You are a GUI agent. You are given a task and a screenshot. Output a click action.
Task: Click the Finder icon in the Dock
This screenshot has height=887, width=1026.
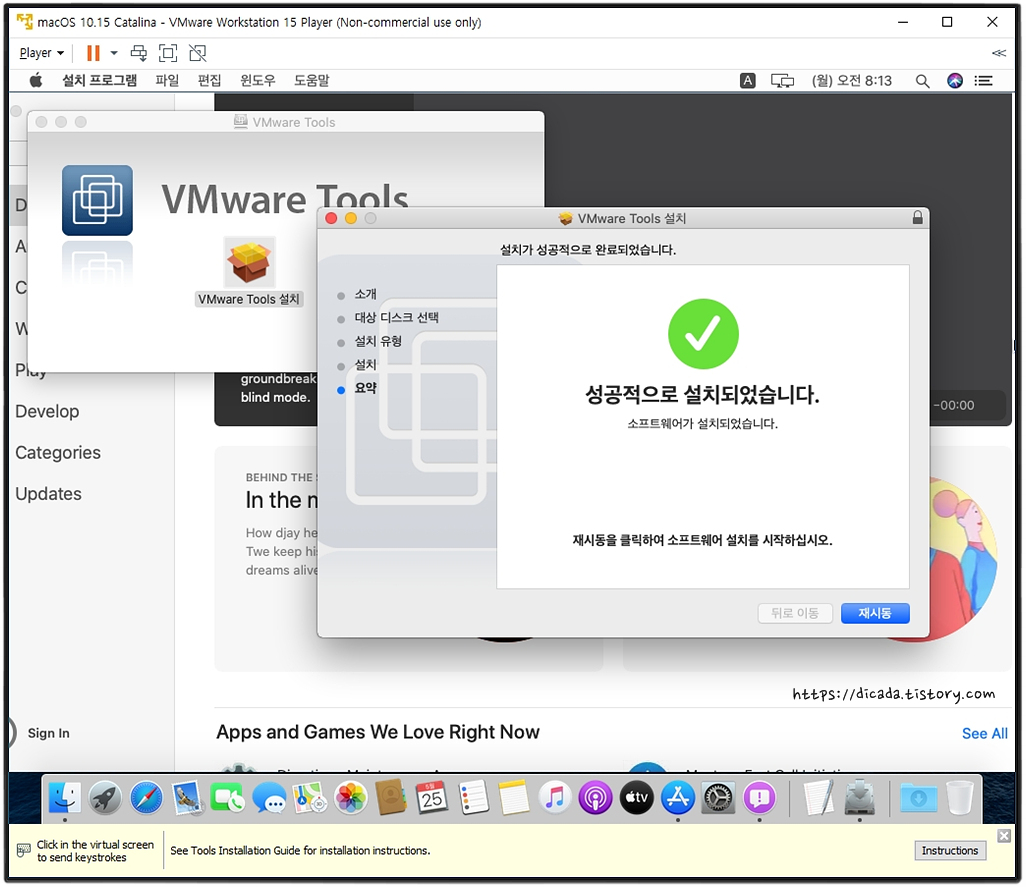pyautogui.click(x=65, y=798)
